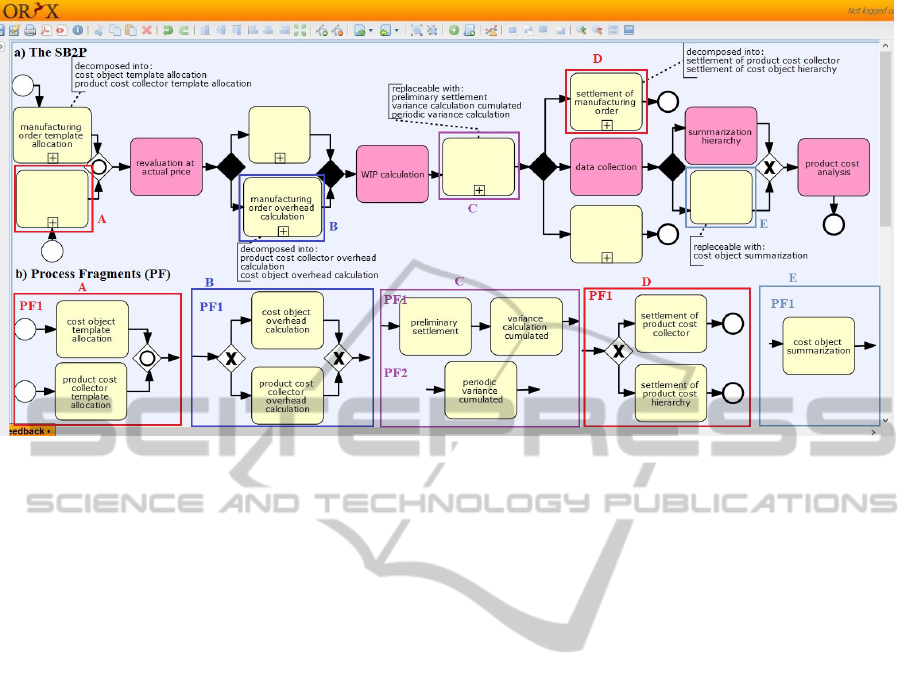Click the red Delete X icon

(x=147, y=31)
